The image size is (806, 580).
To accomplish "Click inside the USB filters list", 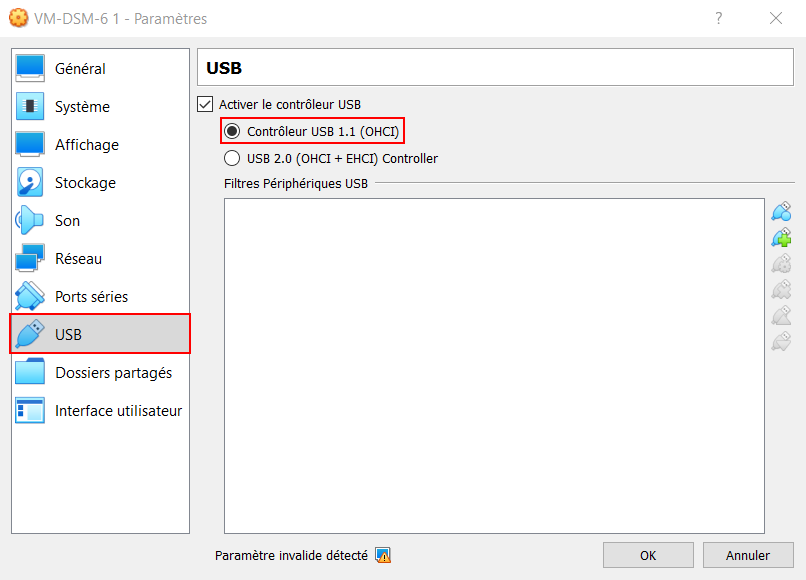I will coord(494,366).
